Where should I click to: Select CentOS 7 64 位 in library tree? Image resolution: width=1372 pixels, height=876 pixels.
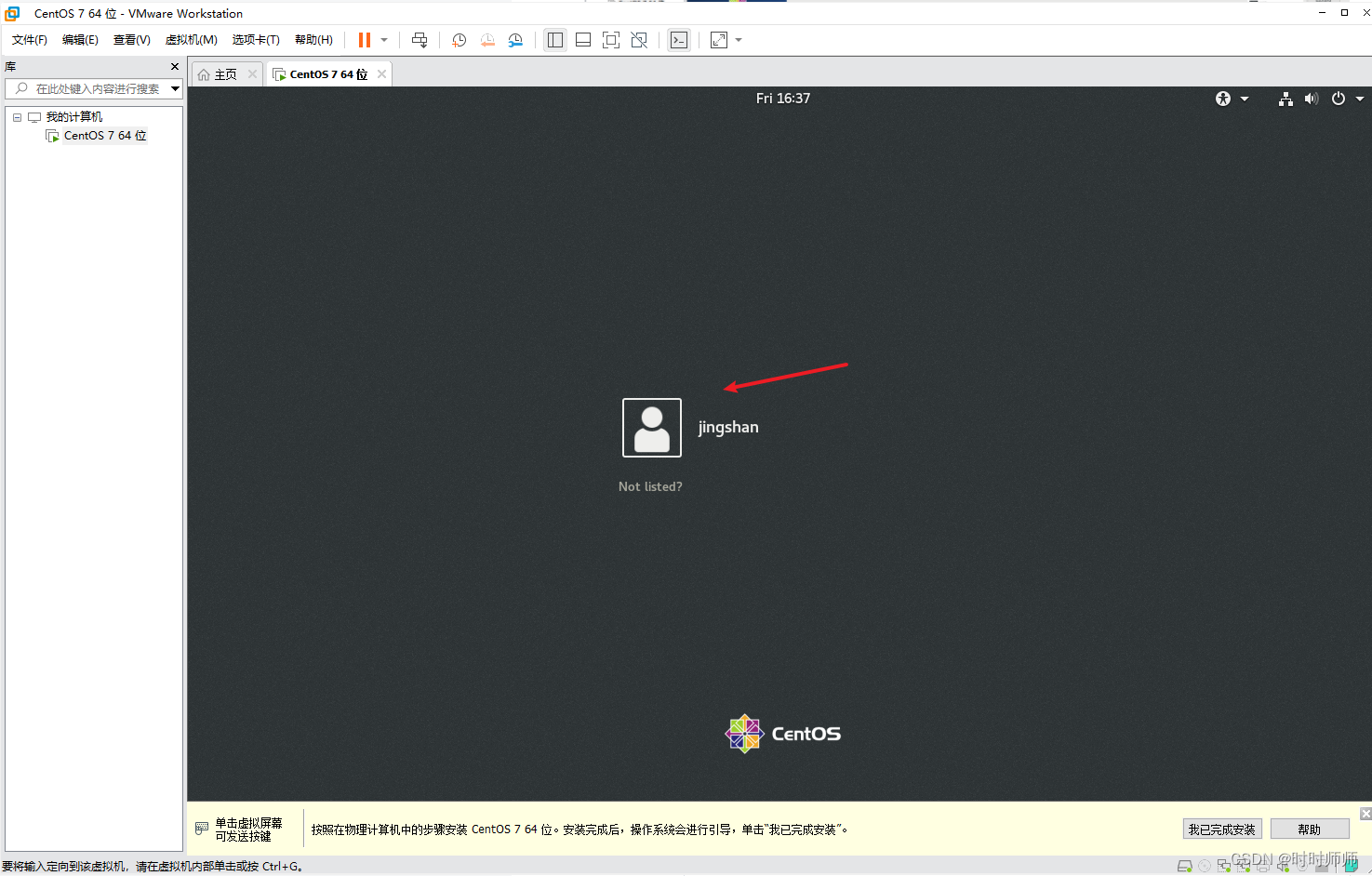(x=105, y=136)
